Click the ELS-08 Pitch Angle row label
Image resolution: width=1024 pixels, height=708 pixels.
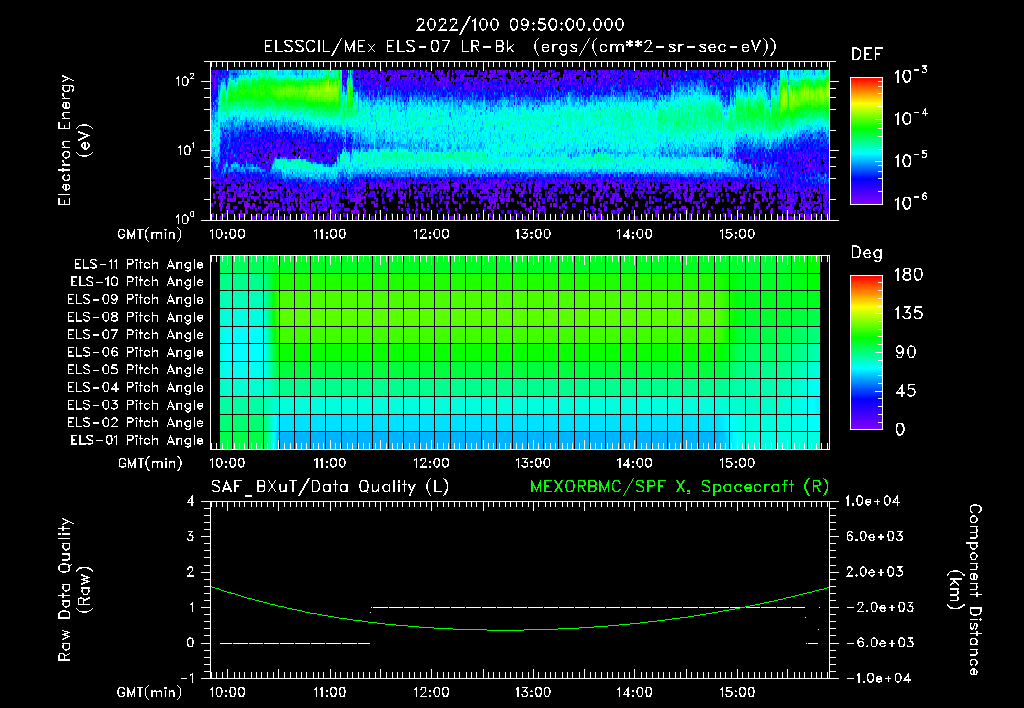[x=136, y=317]
